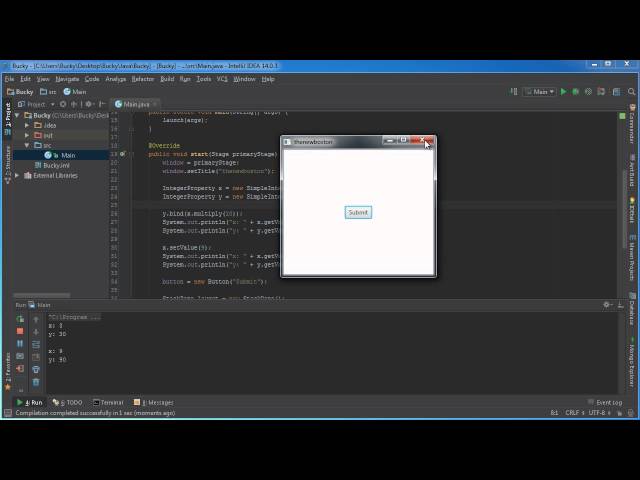Open Ant Build right side tab

click(632, 170)
